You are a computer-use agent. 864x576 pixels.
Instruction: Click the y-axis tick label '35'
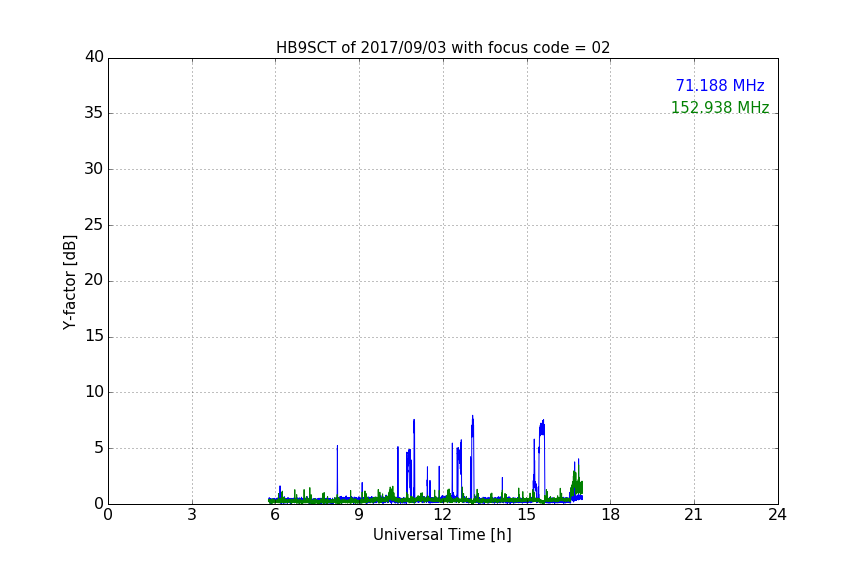[x=94, y=113]
